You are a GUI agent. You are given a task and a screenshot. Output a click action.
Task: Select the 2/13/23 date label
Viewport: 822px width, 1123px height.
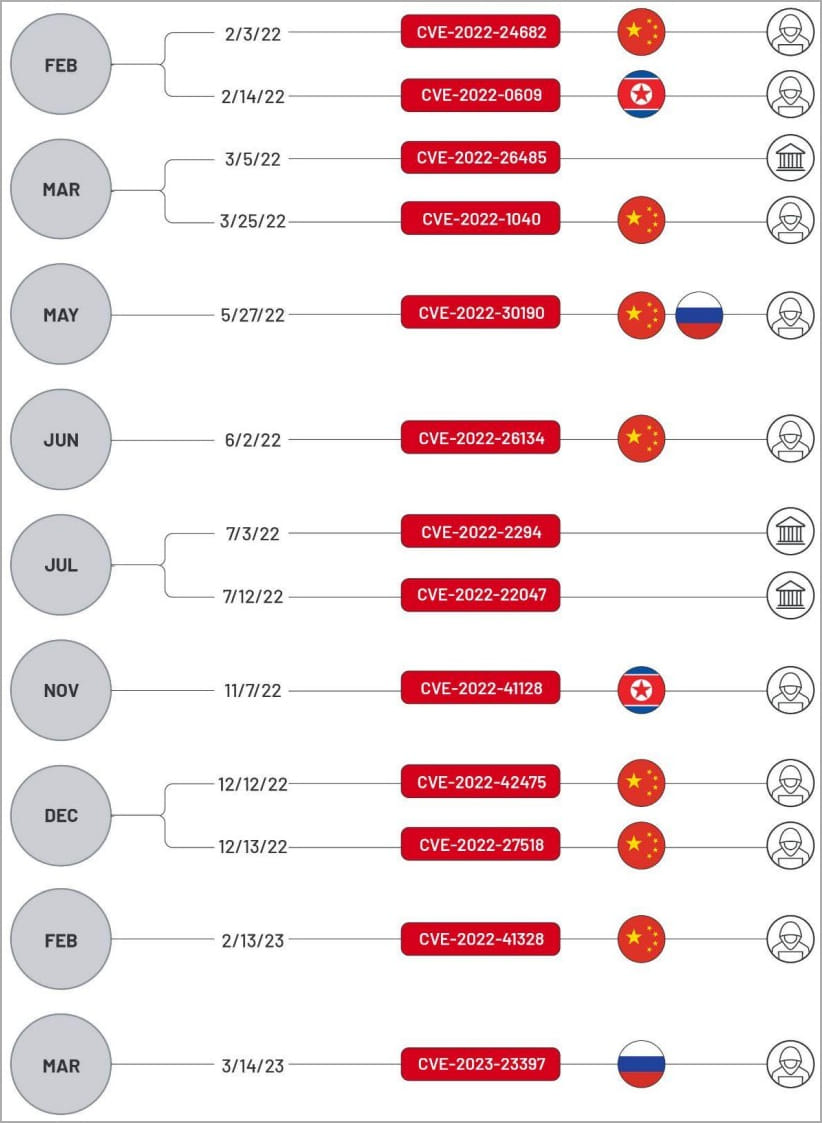coord(253,940)
